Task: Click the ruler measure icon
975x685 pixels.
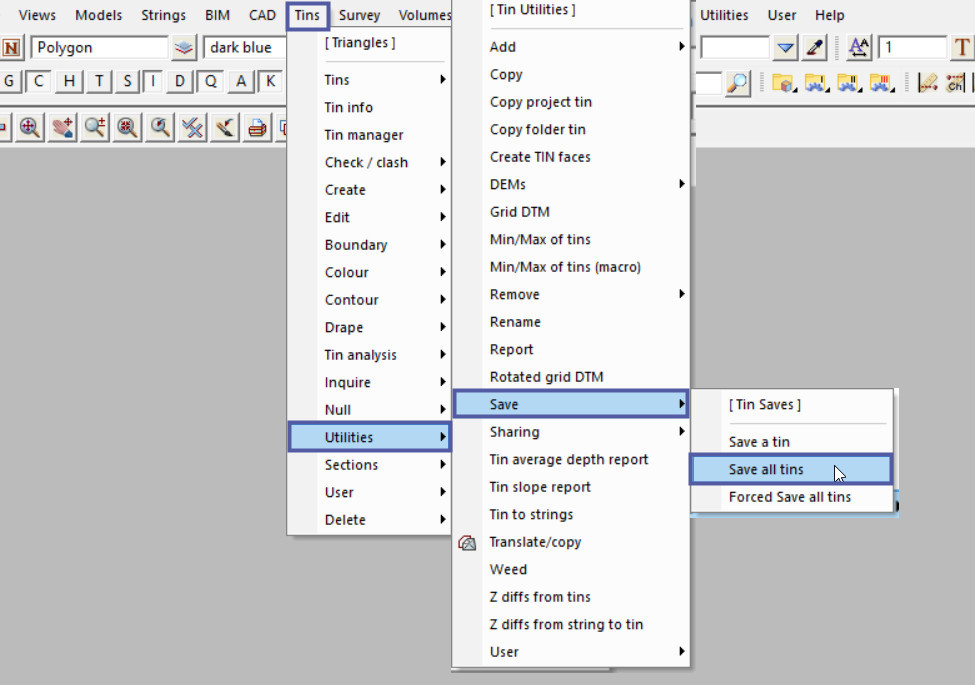Action: 927,83
